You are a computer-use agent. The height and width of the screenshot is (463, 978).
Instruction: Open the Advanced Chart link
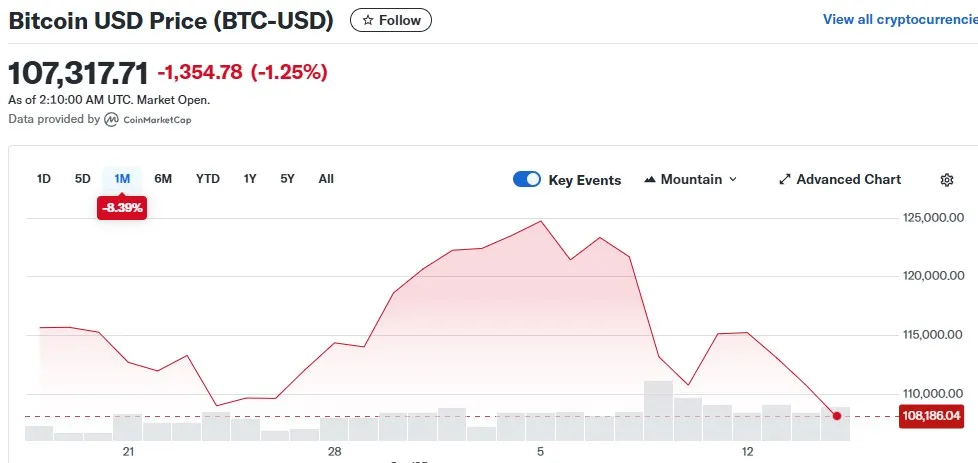point(848,180)
